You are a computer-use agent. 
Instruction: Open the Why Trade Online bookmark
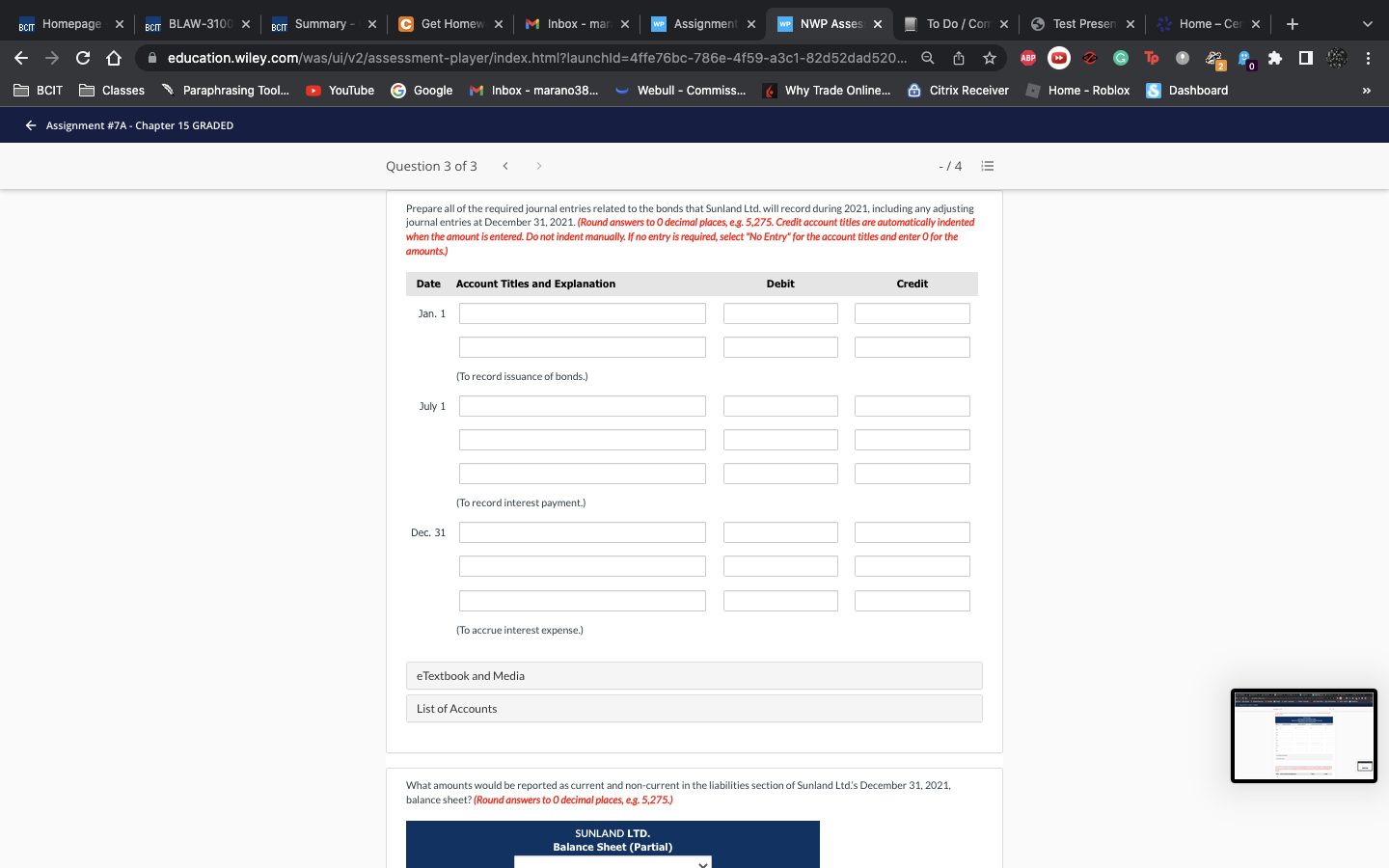(x=827, y=91)
